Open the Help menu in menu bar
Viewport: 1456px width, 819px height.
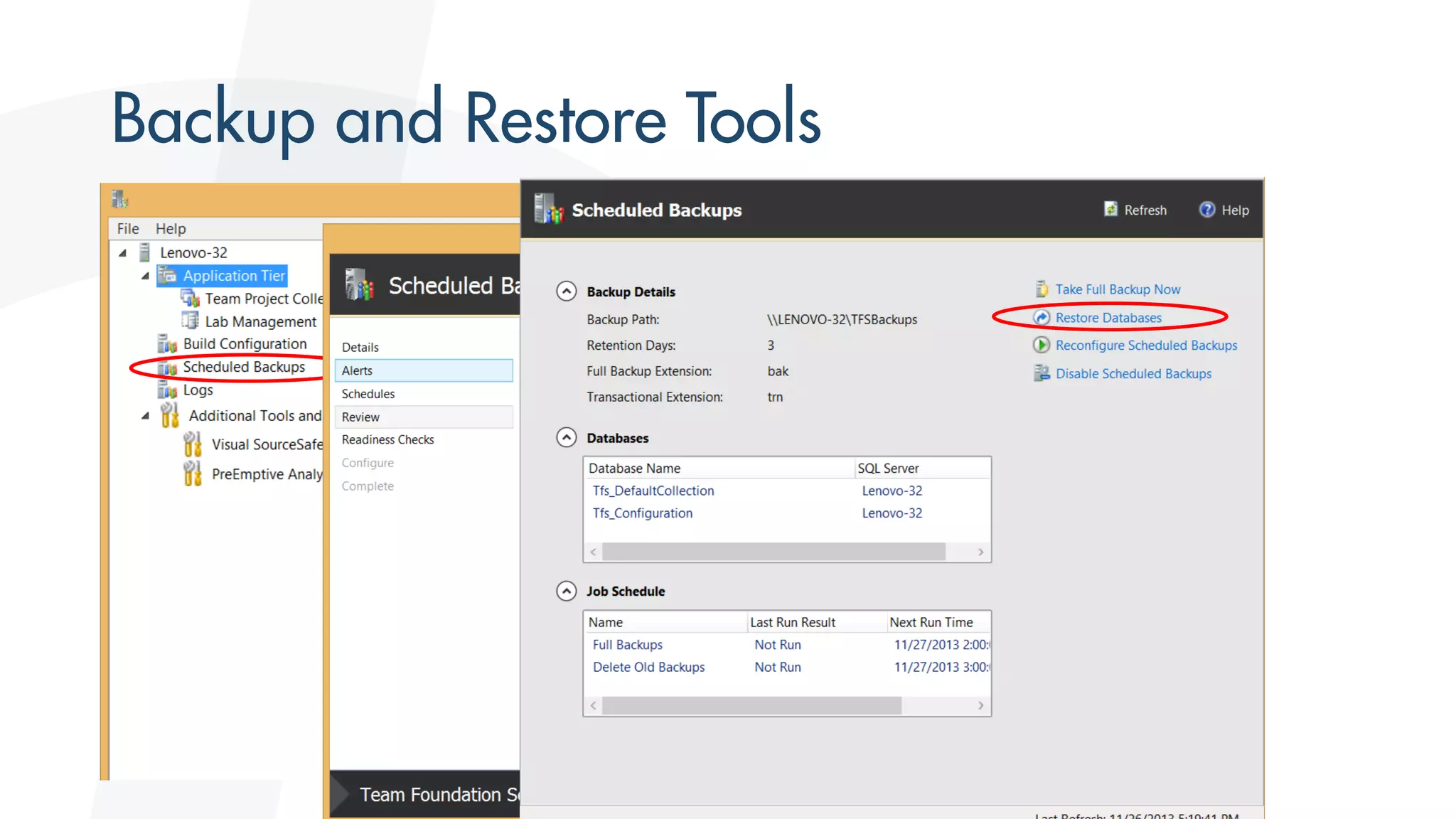tap(171, 229)
